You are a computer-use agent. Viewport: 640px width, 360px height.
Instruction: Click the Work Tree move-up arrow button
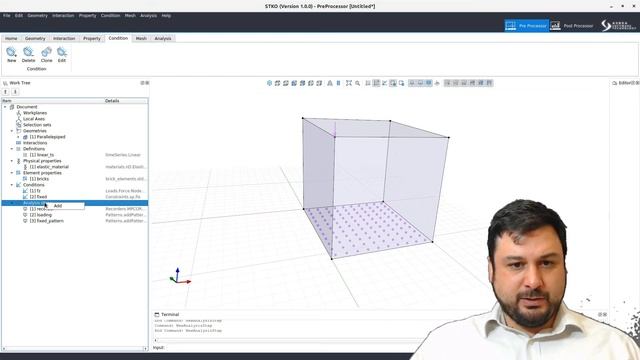pyautogui.click(x=6, y=92)
